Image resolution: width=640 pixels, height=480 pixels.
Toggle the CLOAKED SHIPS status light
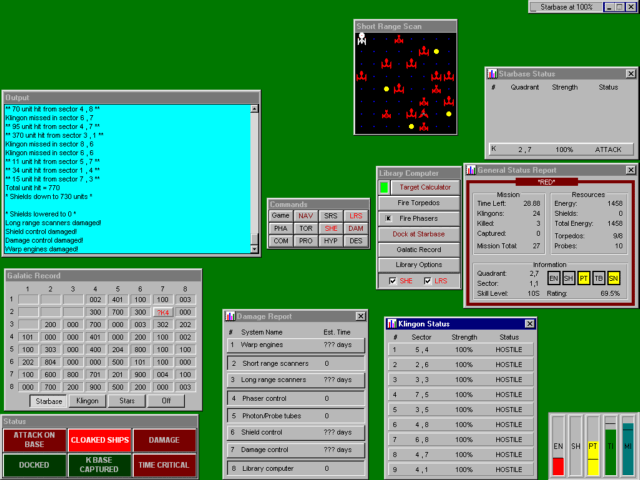click(100, 440)
